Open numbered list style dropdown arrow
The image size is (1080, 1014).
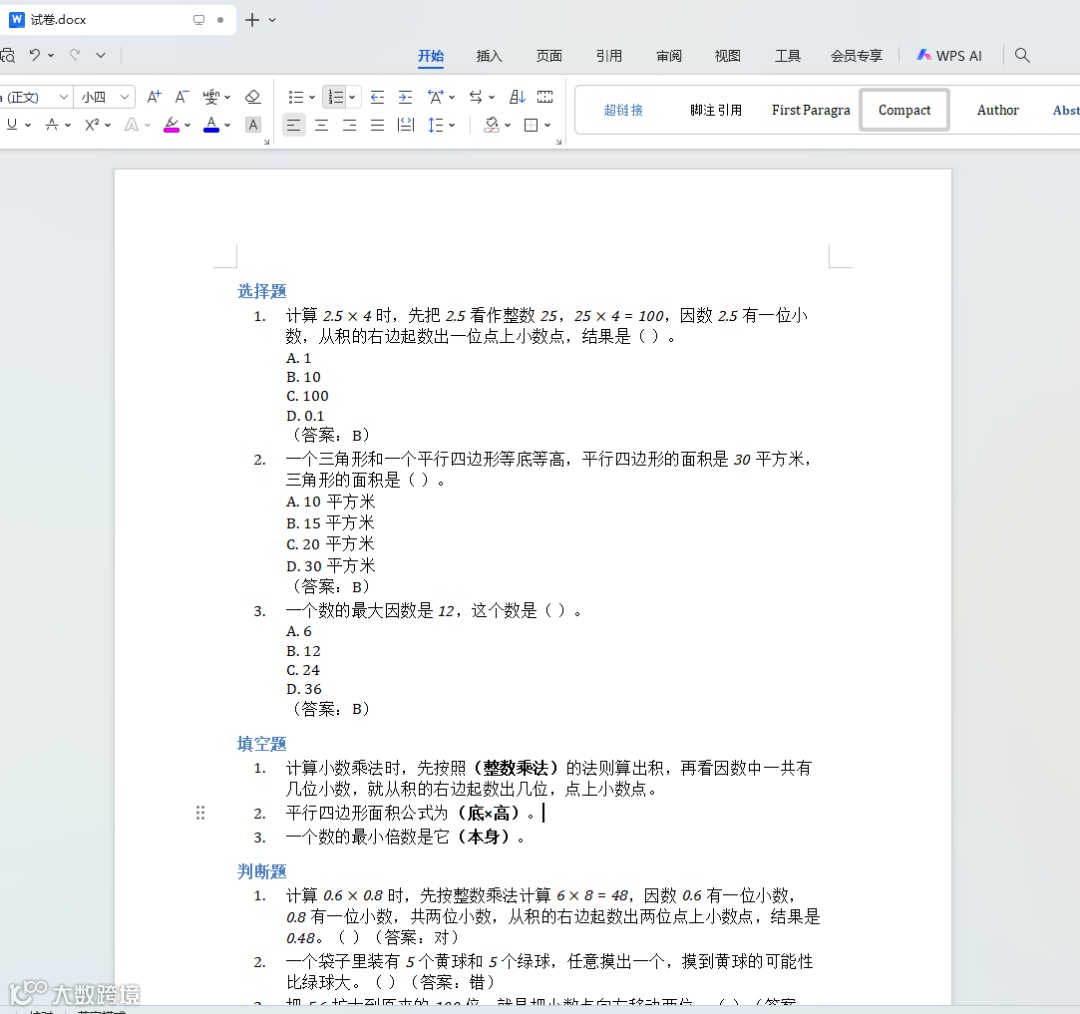352,97
